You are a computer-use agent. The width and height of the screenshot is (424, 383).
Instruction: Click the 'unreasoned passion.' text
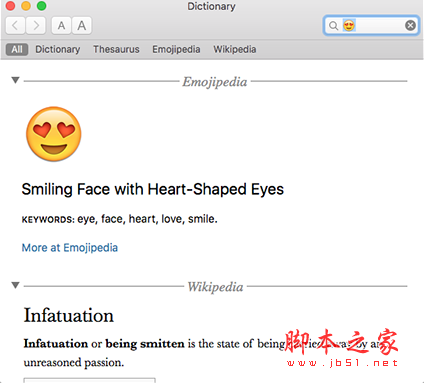tap(74, 362)
